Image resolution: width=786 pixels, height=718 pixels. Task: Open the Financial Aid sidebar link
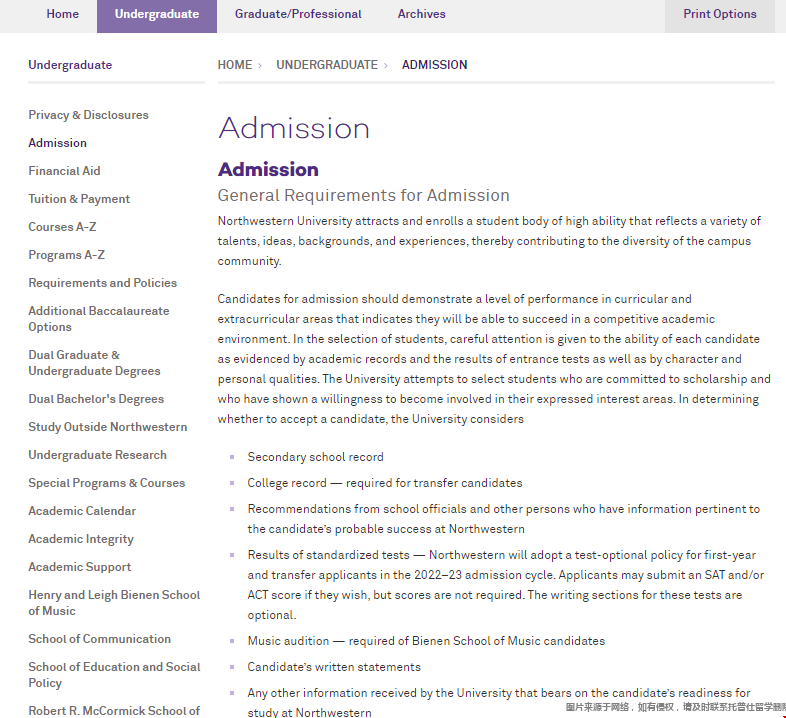point(64,171)
